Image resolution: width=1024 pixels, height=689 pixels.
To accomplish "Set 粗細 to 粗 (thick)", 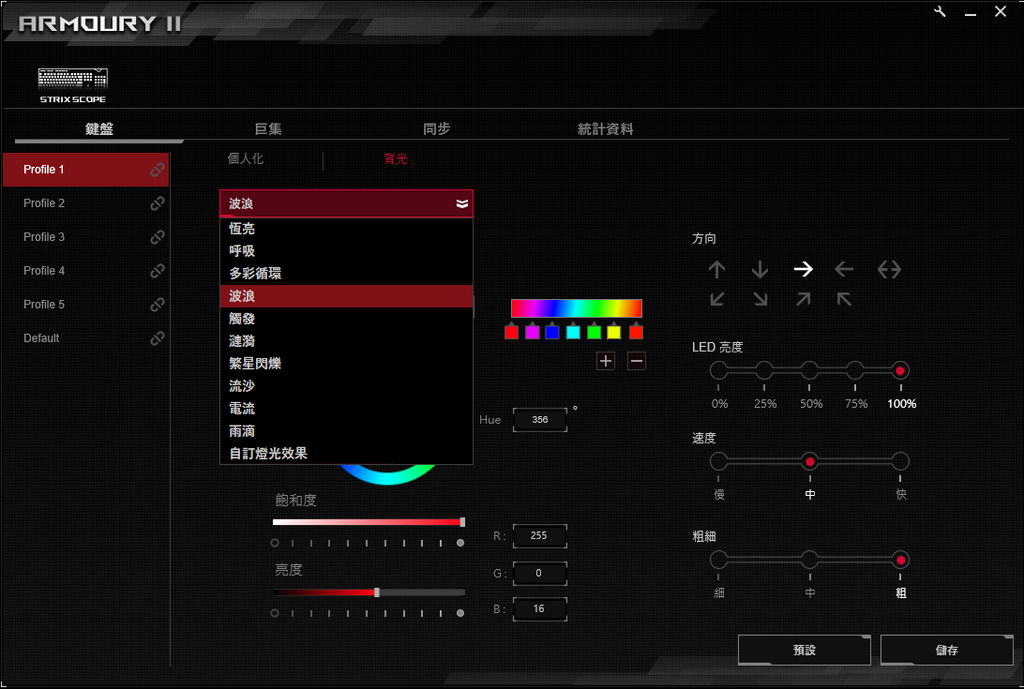I will [901, 560].
